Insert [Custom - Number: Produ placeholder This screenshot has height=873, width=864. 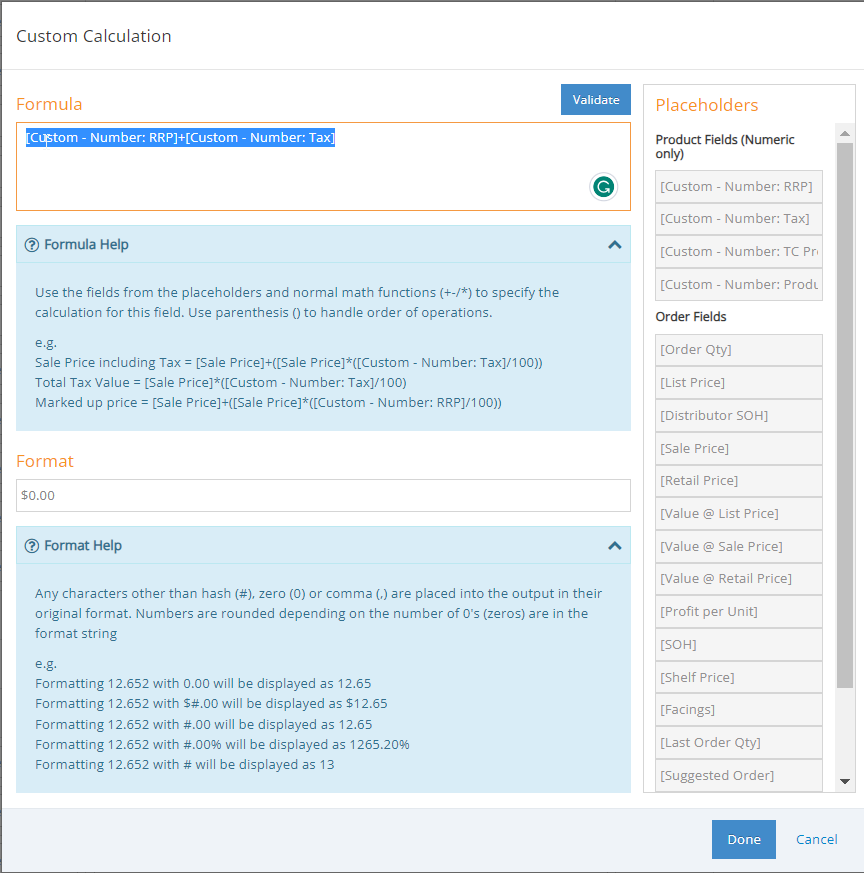pyautogui.click(x=739, y=285)
